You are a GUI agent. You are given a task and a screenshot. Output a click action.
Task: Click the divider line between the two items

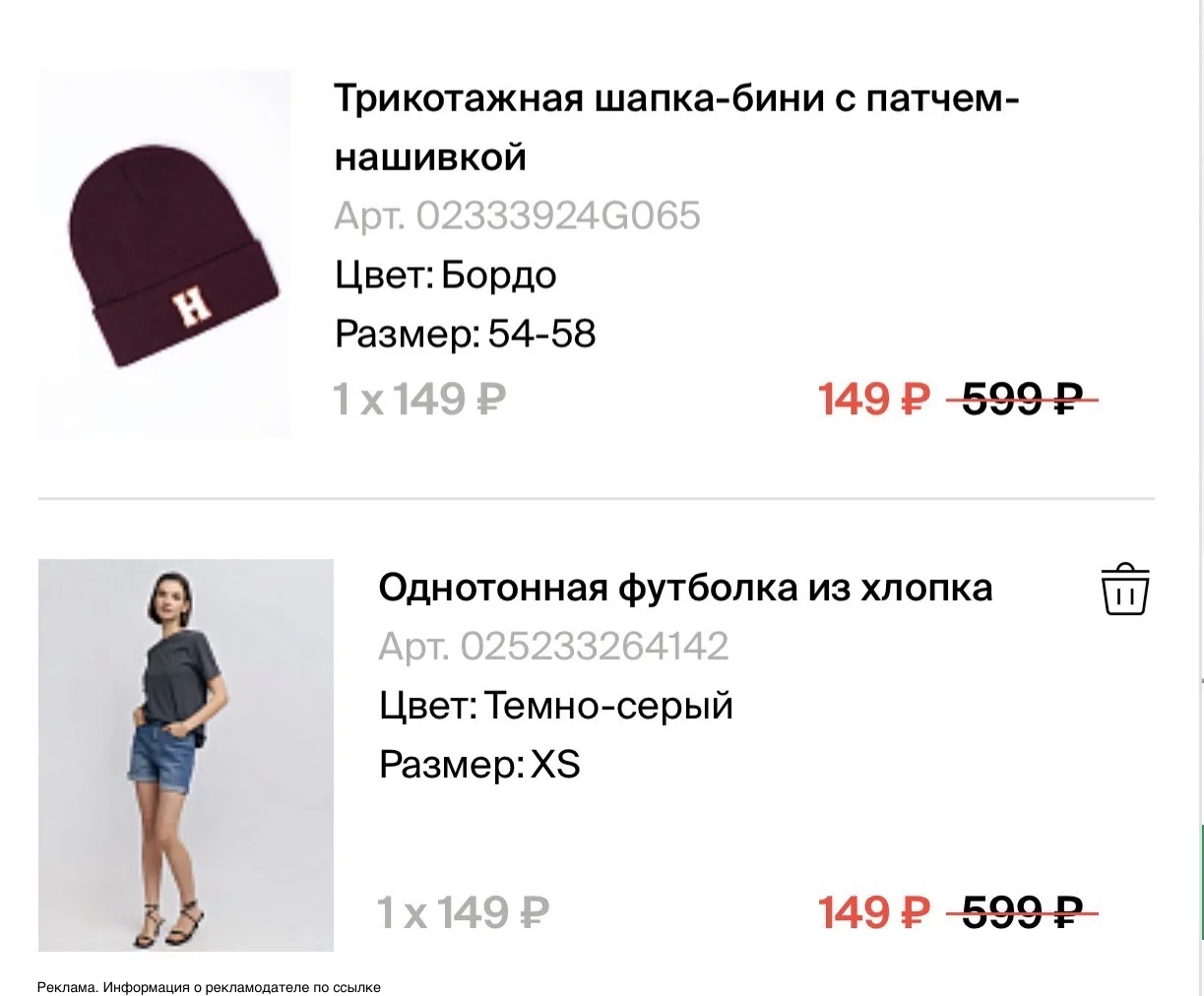pos(597,499)
